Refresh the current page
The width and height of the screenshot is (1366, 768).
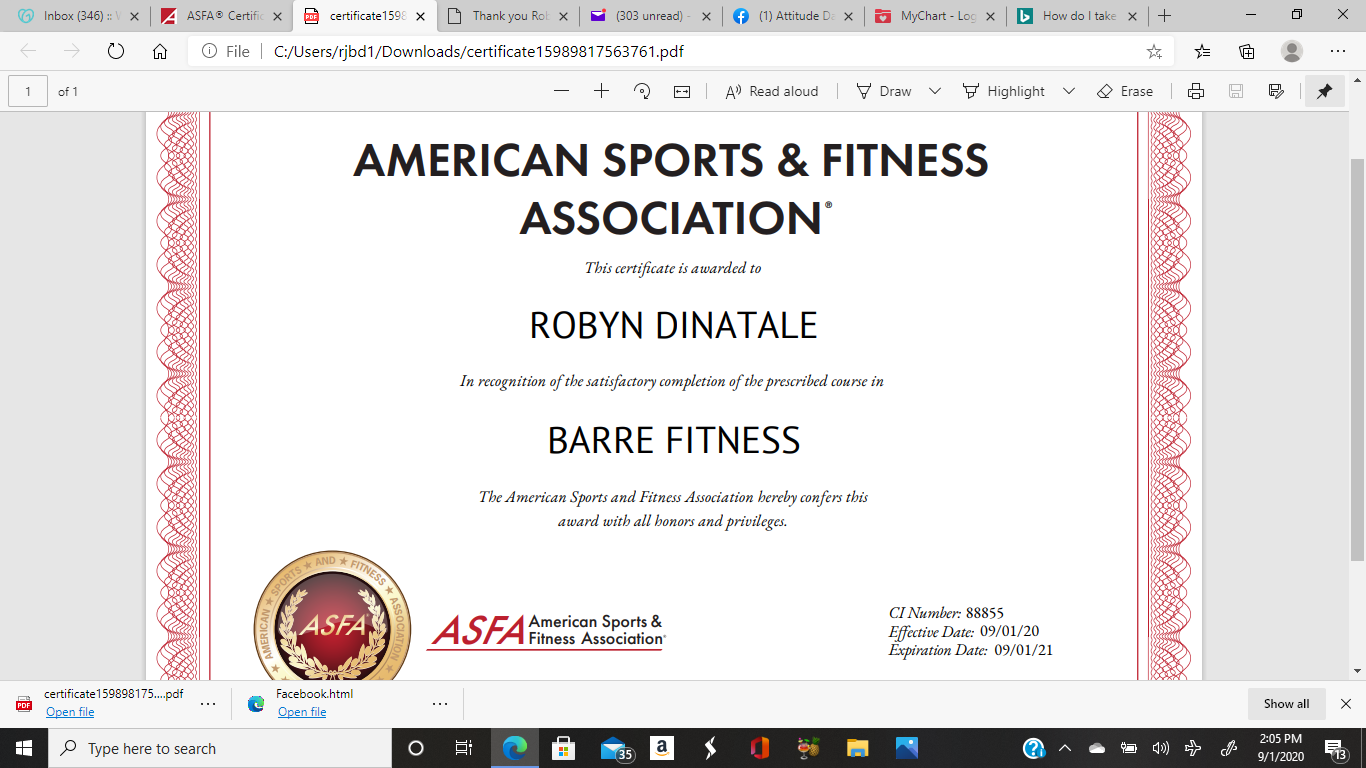point(115,51)
